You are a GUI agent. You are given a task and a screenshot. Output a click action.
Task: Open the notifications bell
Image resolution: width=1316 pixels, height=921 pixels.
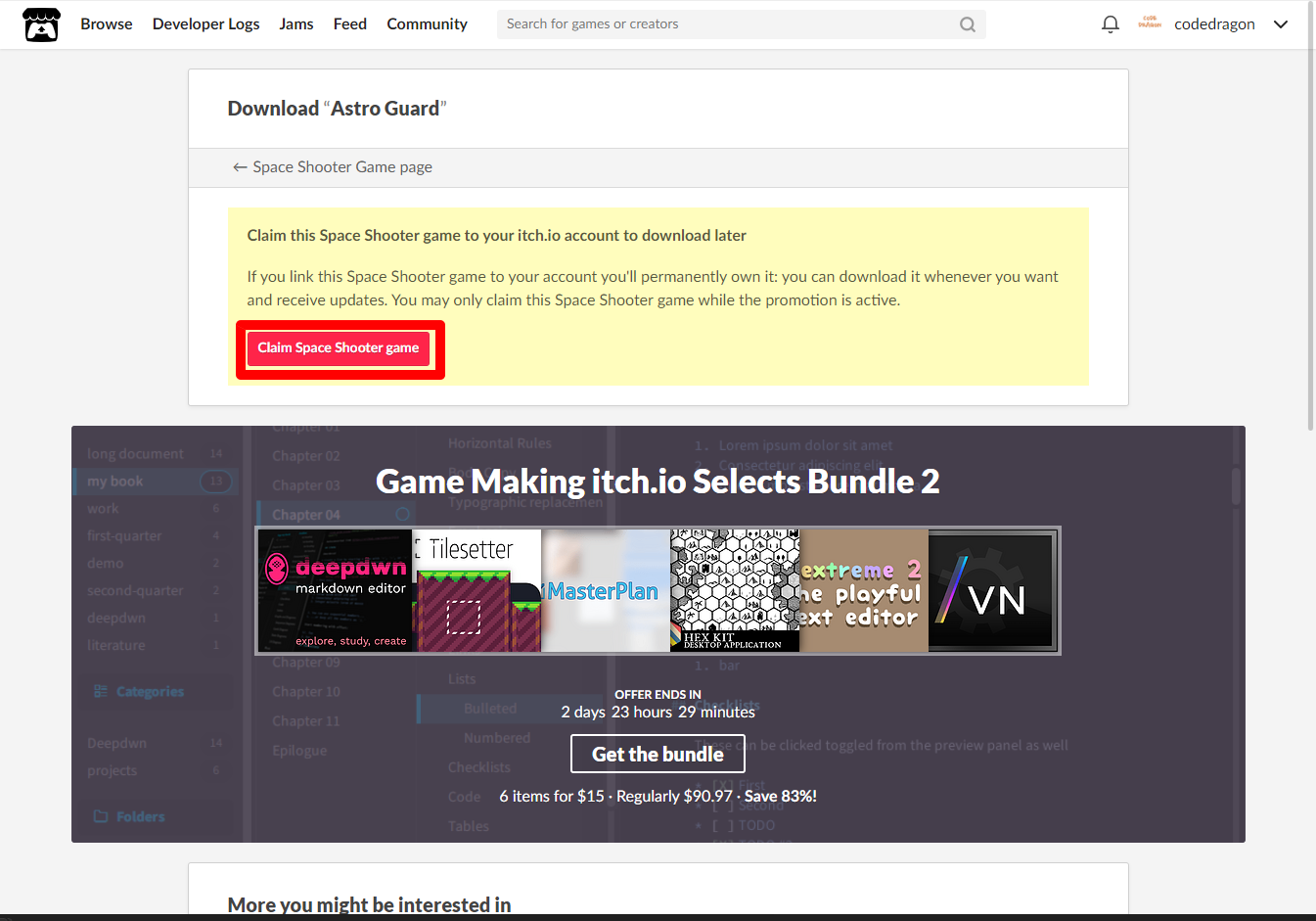click(x=1110, y=24)
